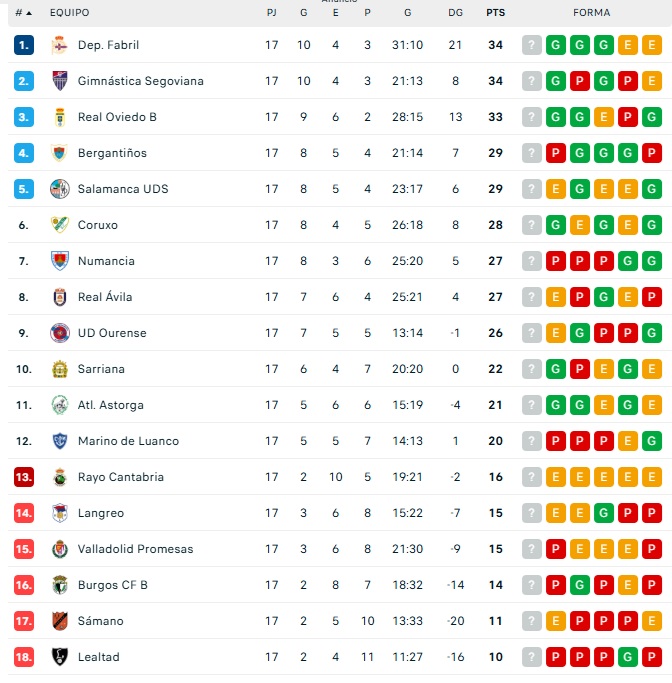Click the Rayo Cantabria crest icon
Viewport: 672px width, 683px height.
[x=59, y=477]
